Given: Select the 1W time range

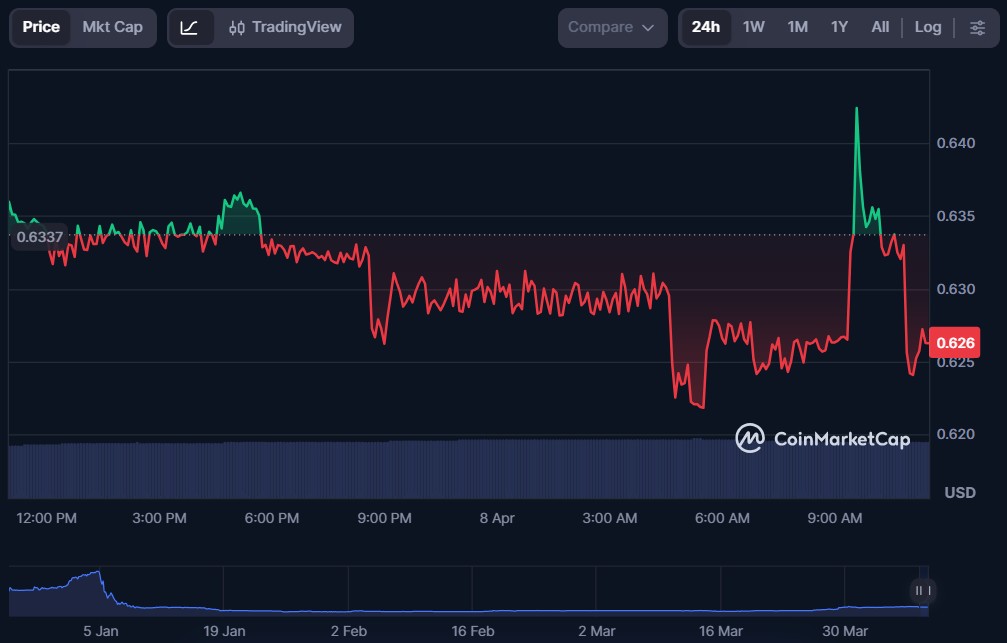Looking at the screenshot, I should click(753, 28).
